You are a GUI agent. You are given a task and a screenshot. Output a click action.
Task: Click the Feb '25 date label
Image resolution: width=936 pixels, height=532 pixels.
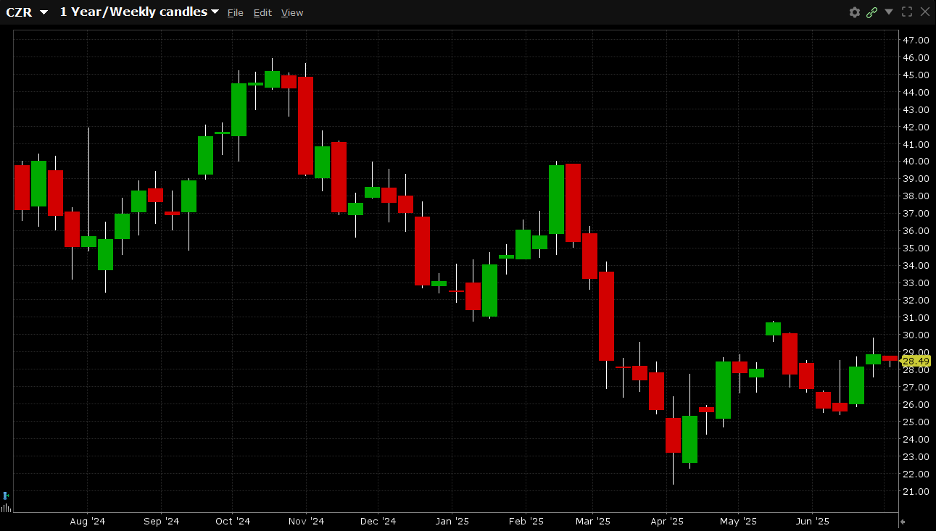(526, 521)
